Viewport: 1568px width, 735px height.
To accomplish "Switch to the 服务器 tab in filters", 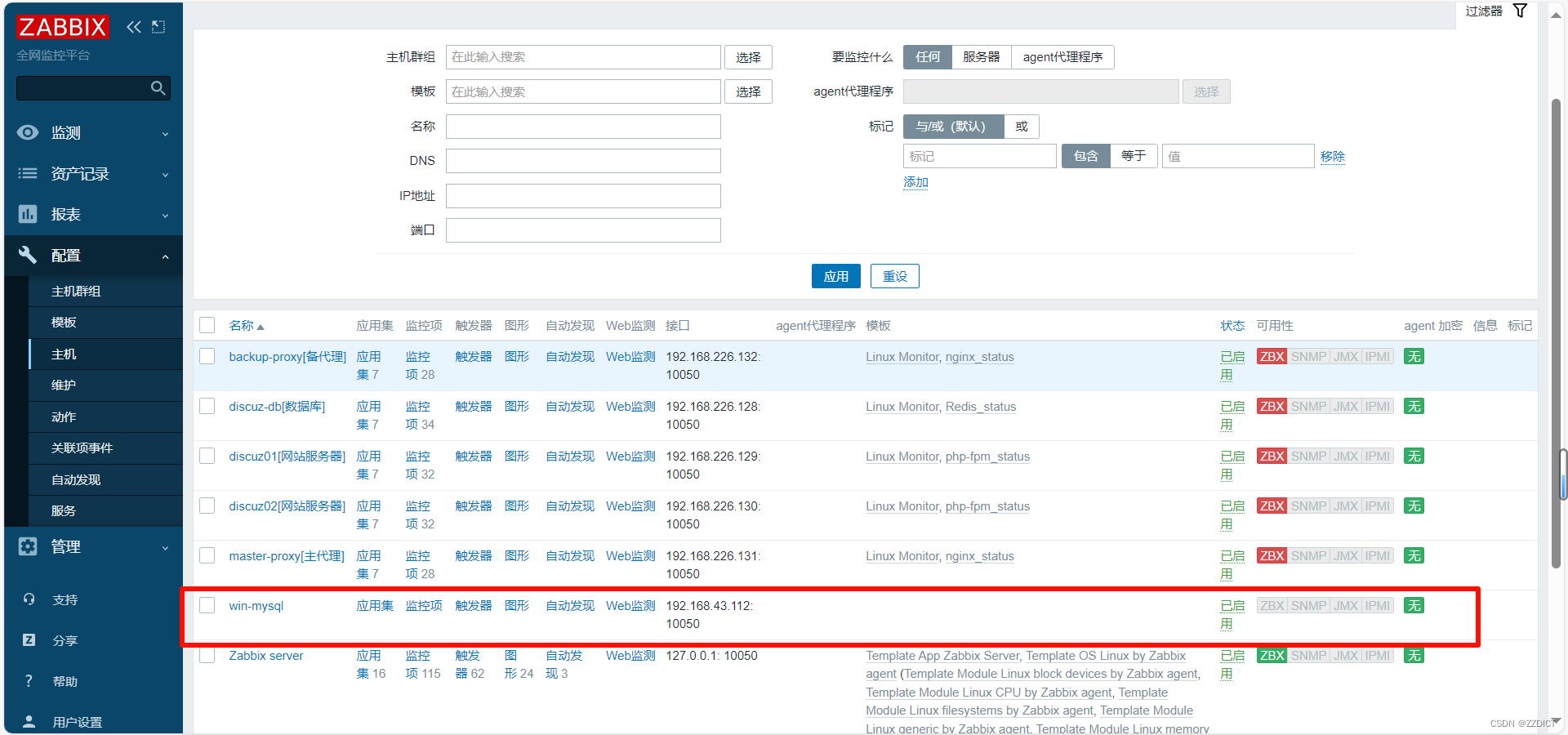I will [x=981, y=56].
